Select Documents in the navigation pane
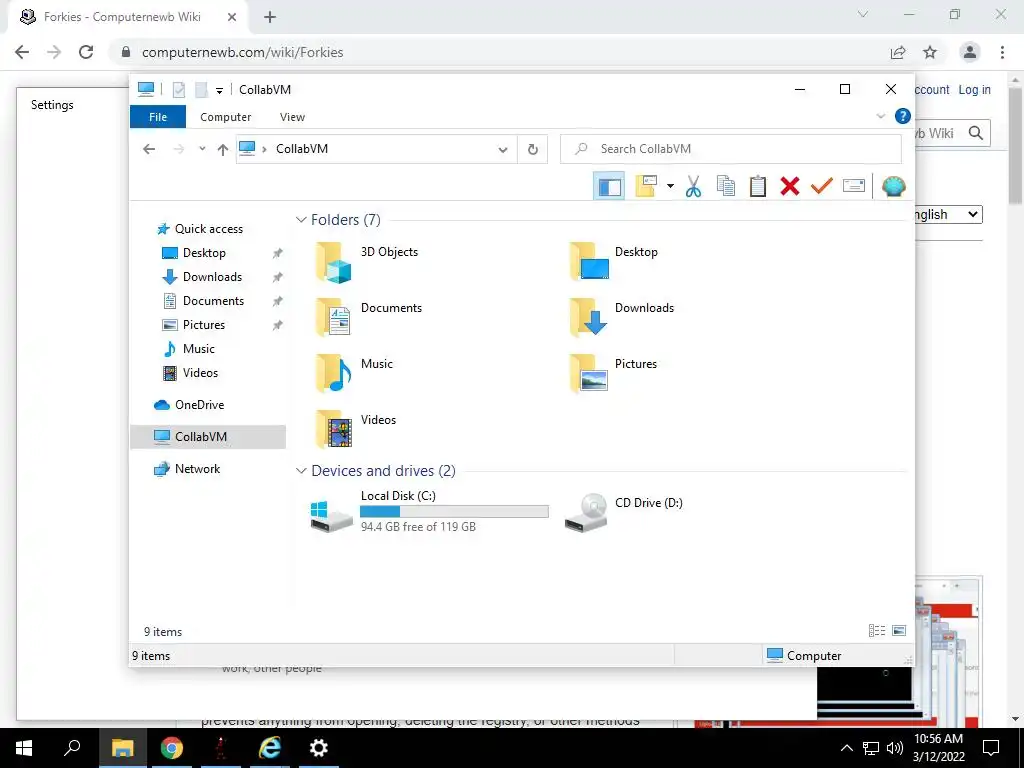Viewport: 1024px width, 768px height. pos(213,301)
